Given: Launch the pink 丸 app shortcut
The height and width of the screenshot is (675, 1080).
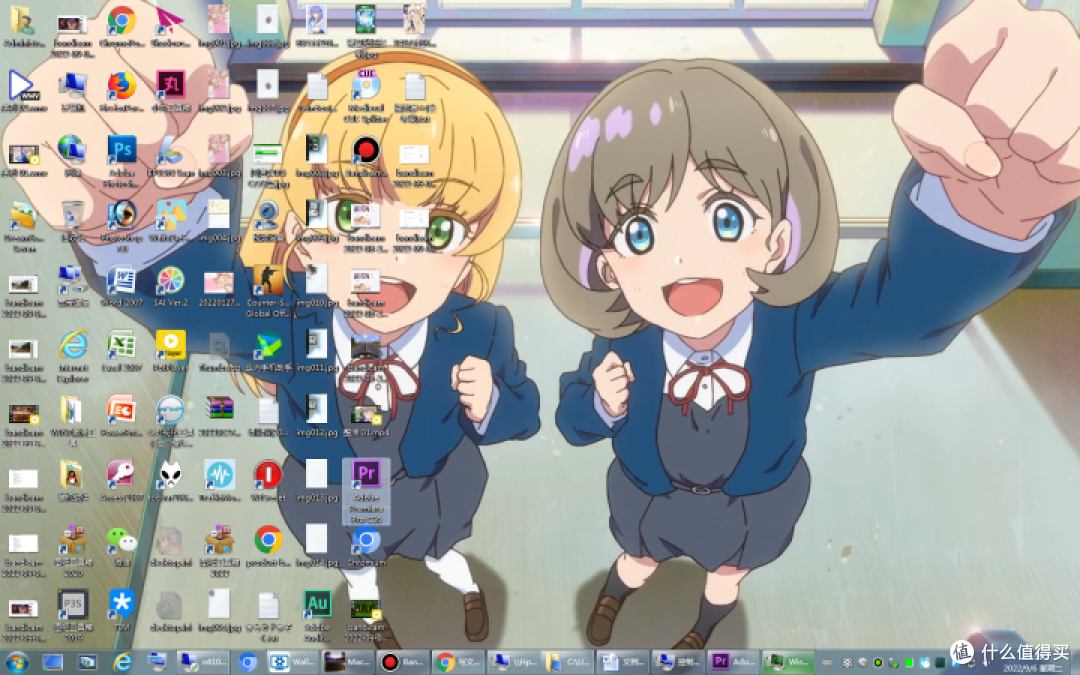Looking at the screenshot, I should 170,92.
